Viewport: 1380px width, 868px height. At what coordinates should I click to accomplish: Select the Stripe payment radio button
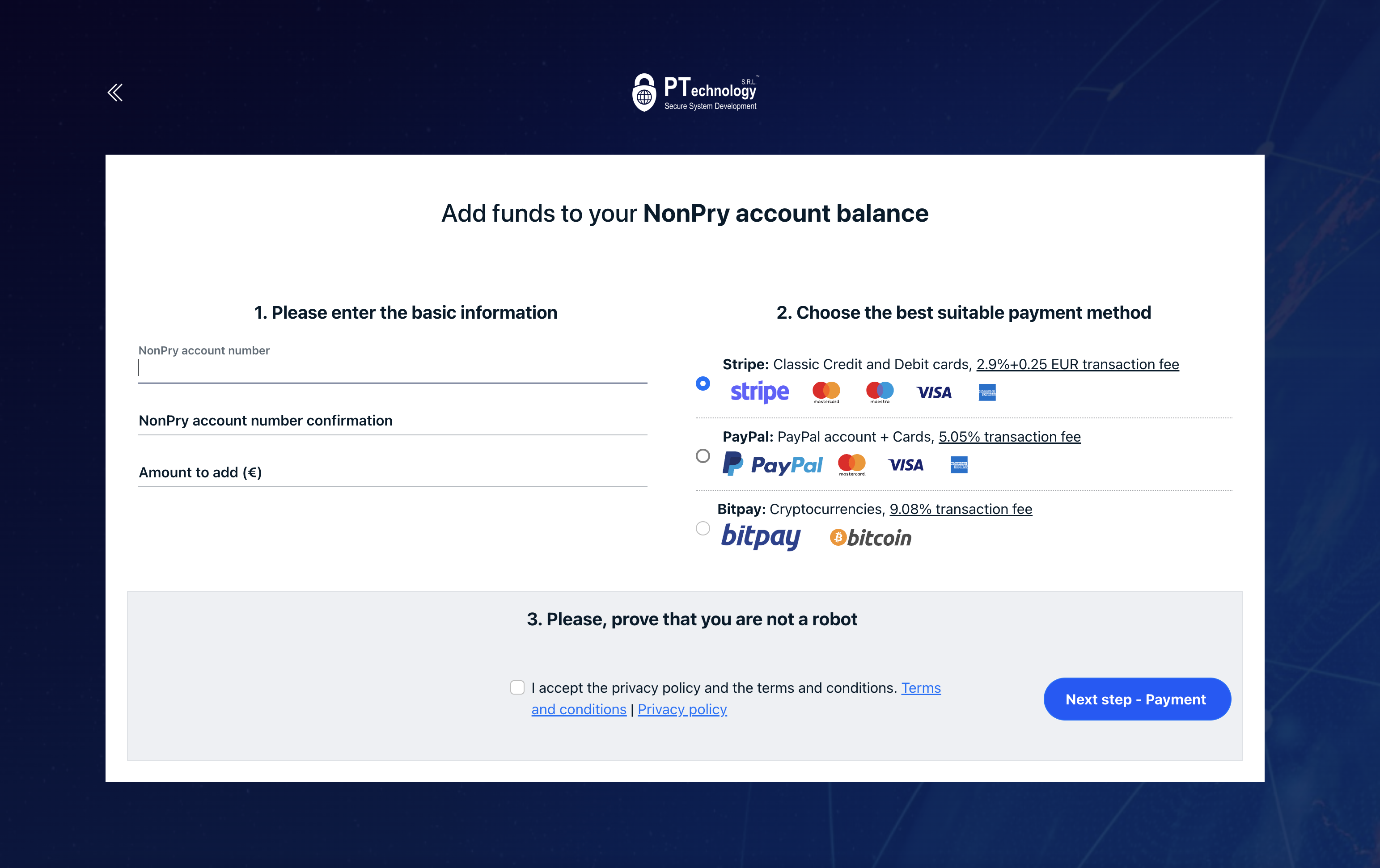coord(703,383)
